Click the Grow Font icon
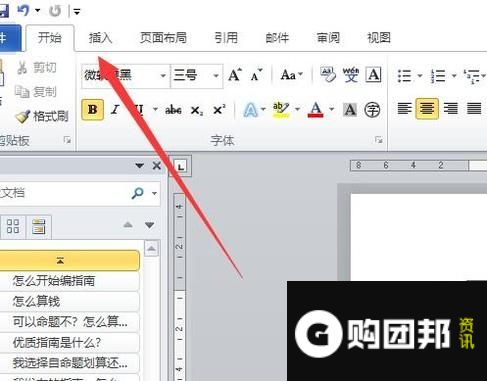This screenshot has width=487, height=381. (235, 75)
